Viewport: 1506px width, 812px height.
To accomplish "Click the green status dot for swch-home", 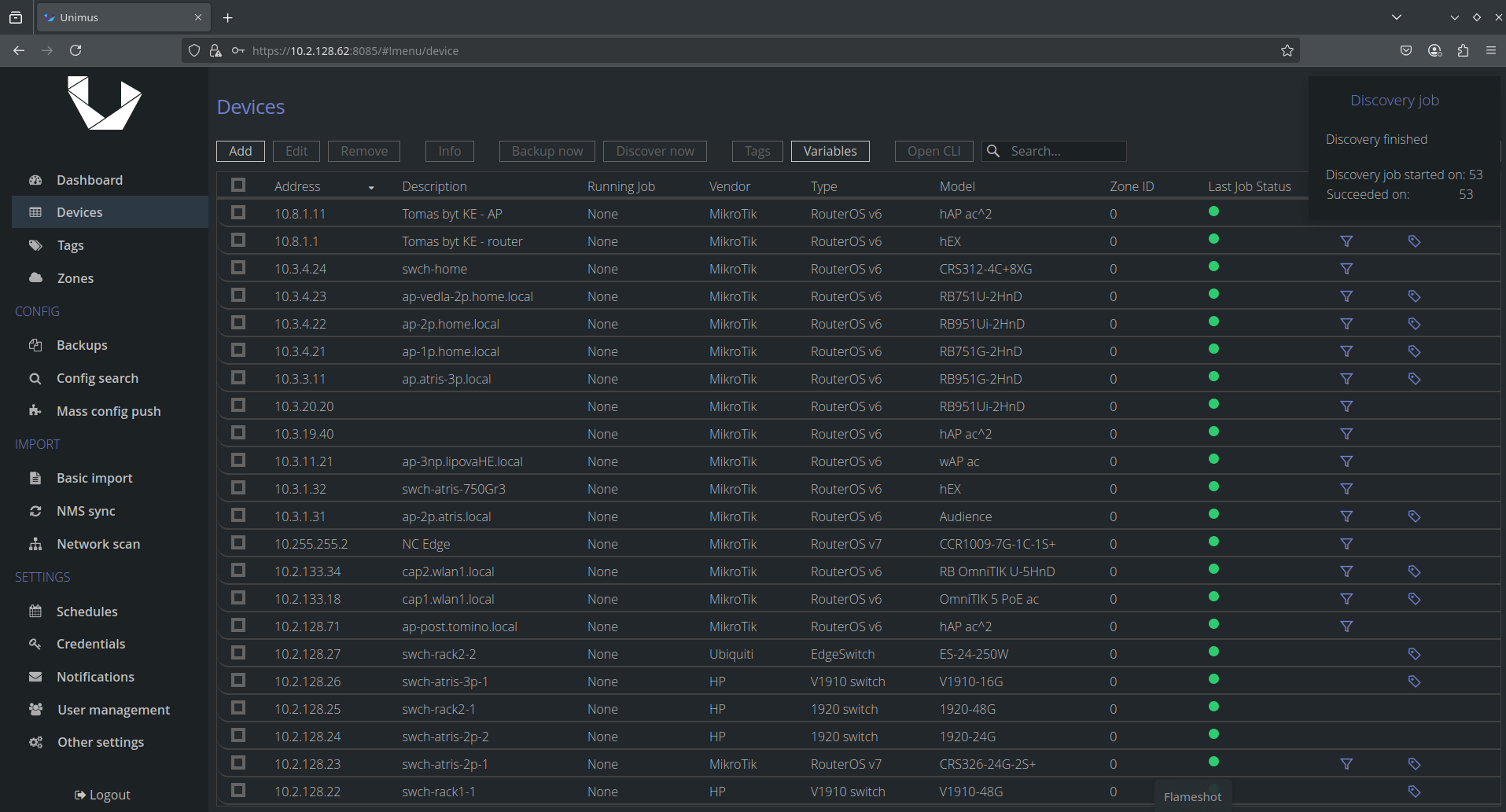I will pos(1213,267).
